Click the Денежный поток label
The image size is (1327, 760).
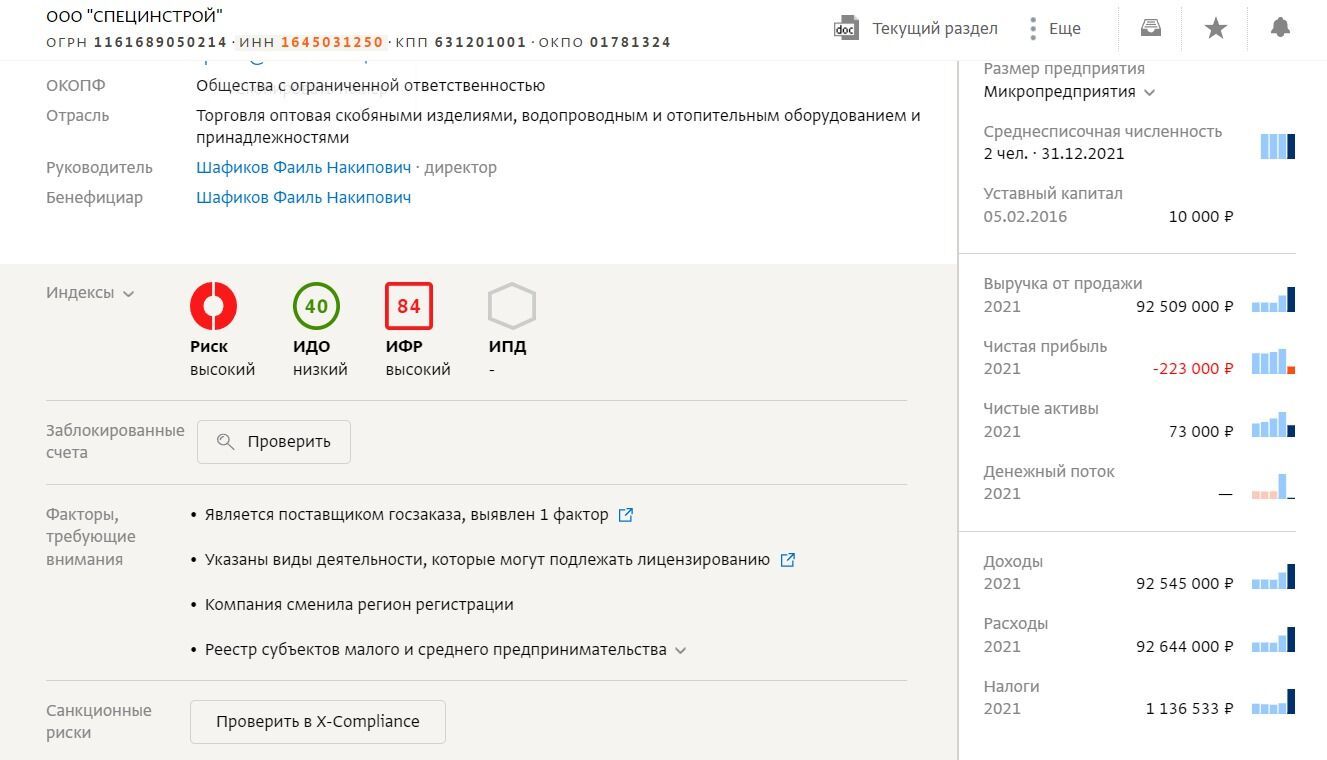pyautogui.click(x=1049, y=472)
